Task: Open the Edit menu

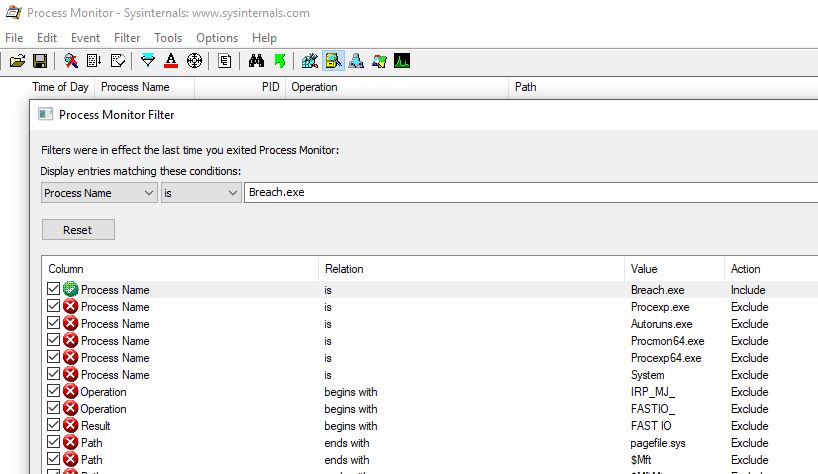Action: pyautogui.click(x=47, y=38)
